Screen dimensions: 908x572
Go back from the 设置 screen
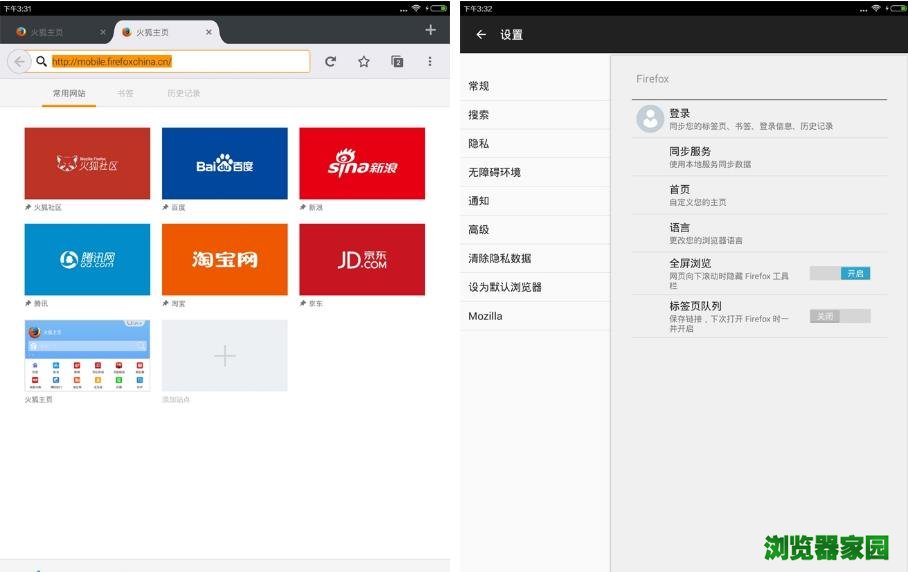[x=481, y=35]
